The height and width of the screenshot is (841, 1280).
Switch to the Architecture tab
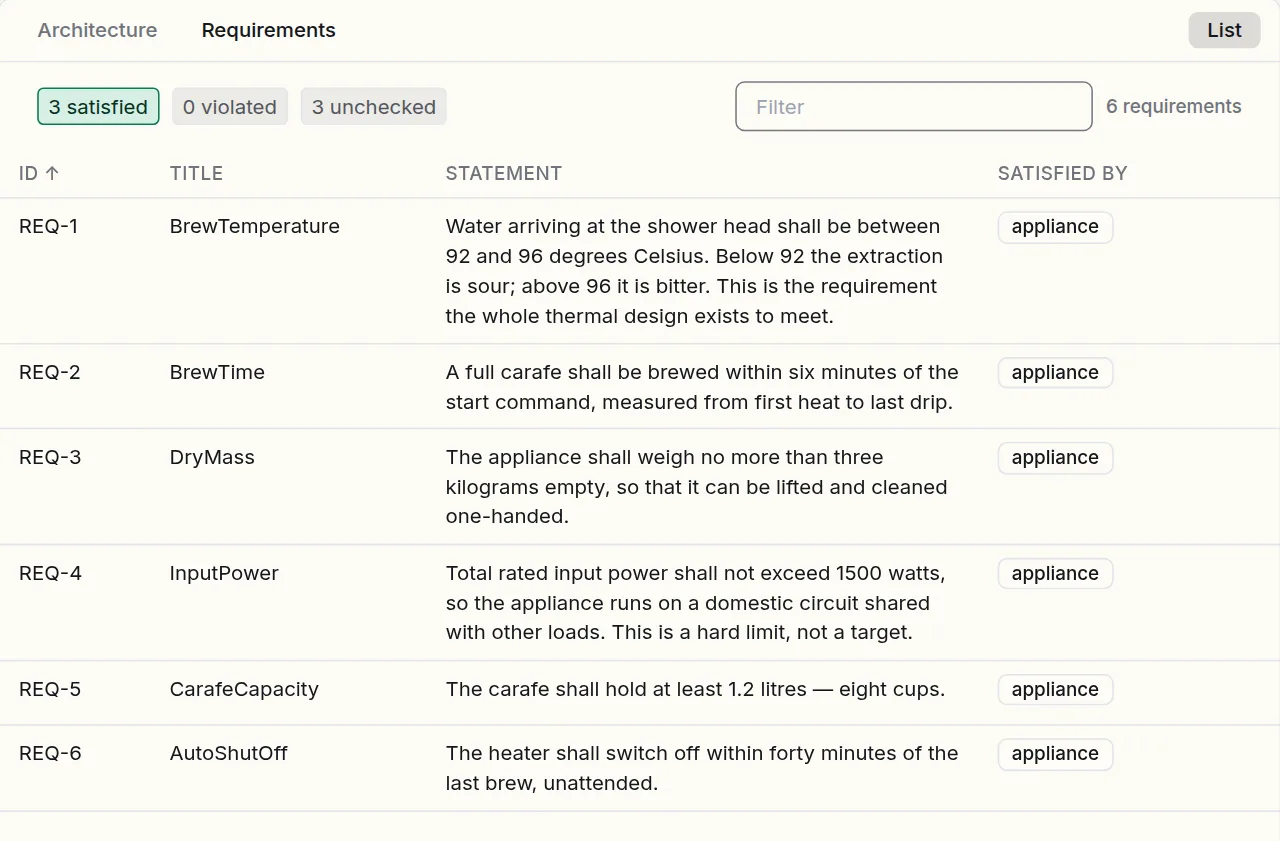point(97,30)
